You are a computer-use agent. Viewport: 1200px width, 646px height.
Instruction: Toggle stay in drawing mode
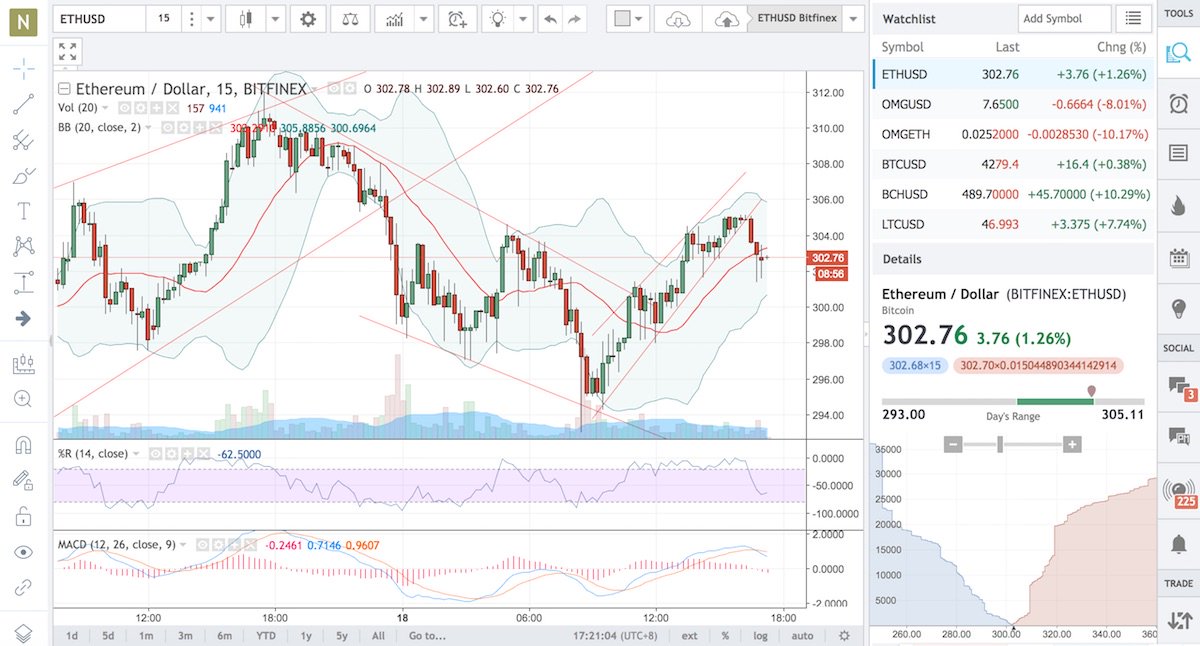pos(24,480)
